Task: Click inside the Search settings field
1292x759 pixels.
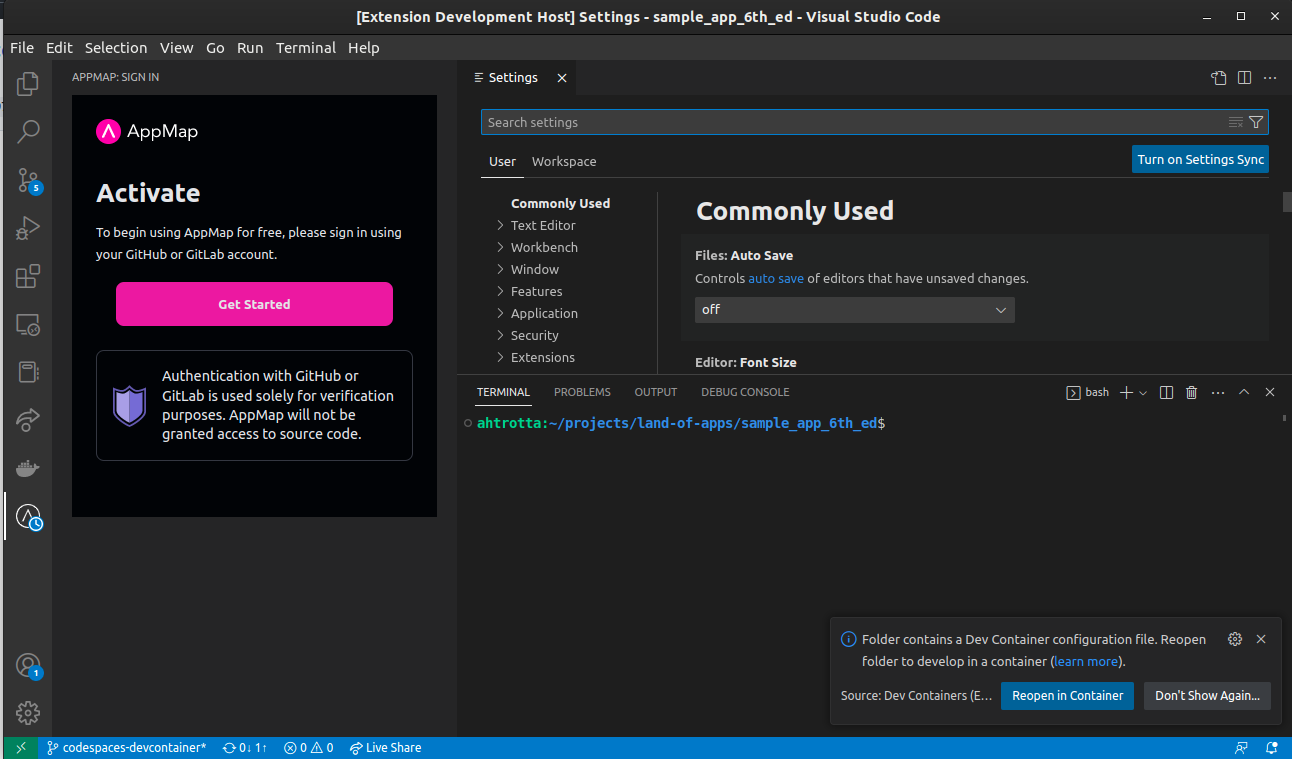Action: tap(860, 121)
